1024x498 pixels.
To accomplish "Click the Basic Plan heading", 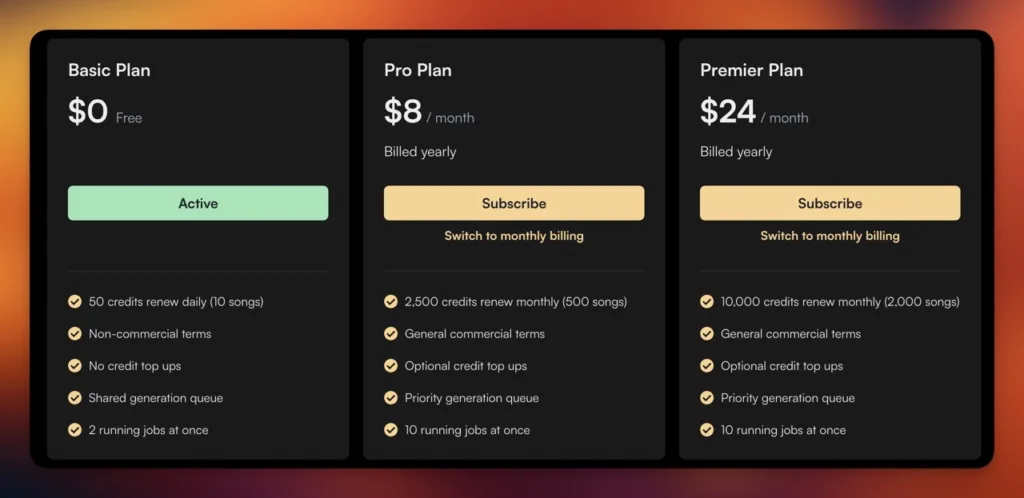I will [109, 70].
